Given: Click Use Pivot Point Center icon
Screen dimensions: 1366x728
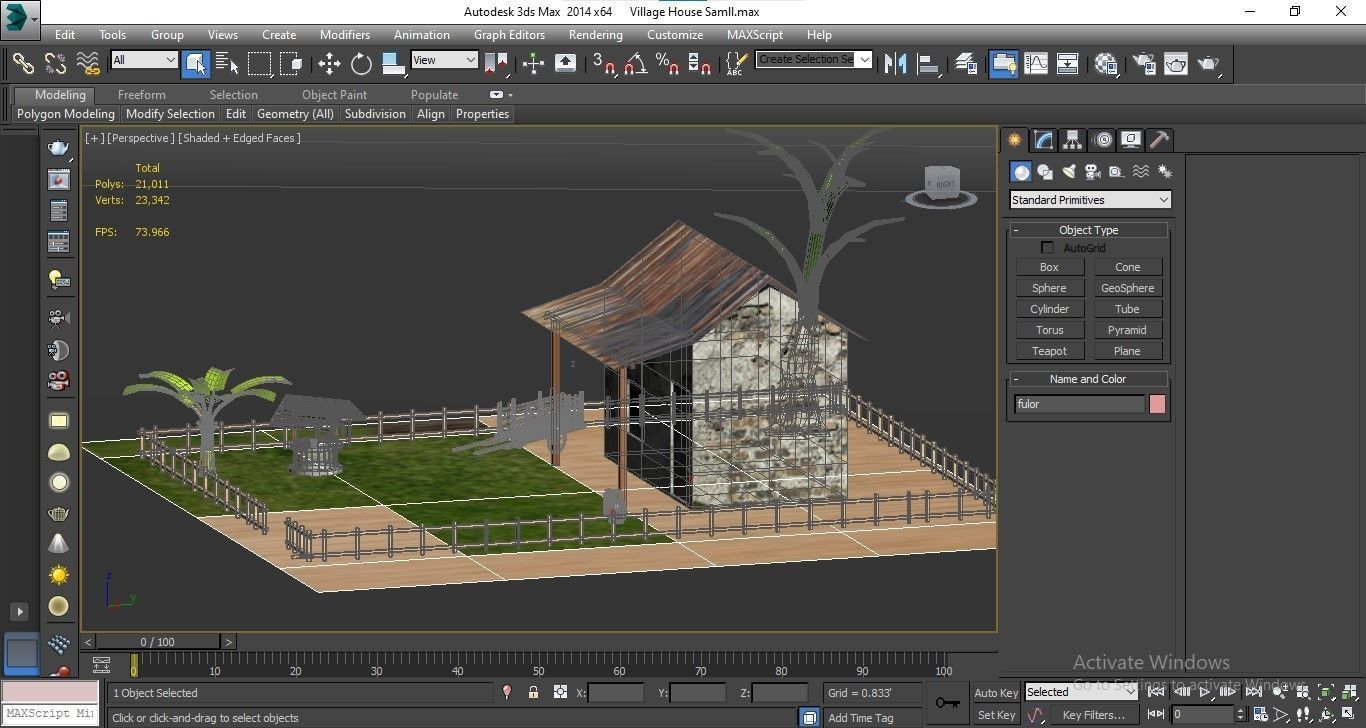Looking at the screenshot, I should (496, 63).
